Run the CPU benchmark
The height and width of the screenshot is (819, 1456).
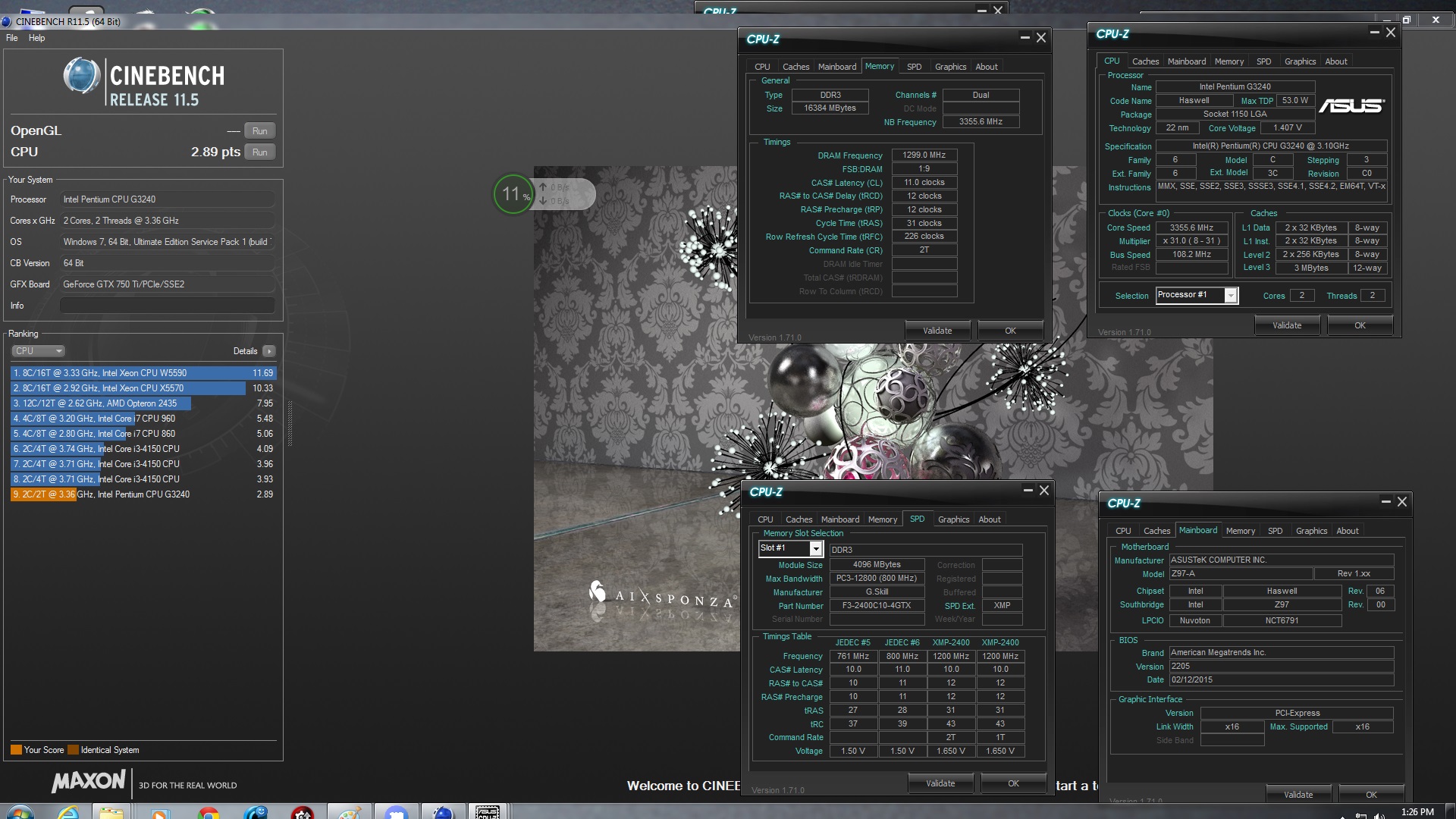point(259,152)
